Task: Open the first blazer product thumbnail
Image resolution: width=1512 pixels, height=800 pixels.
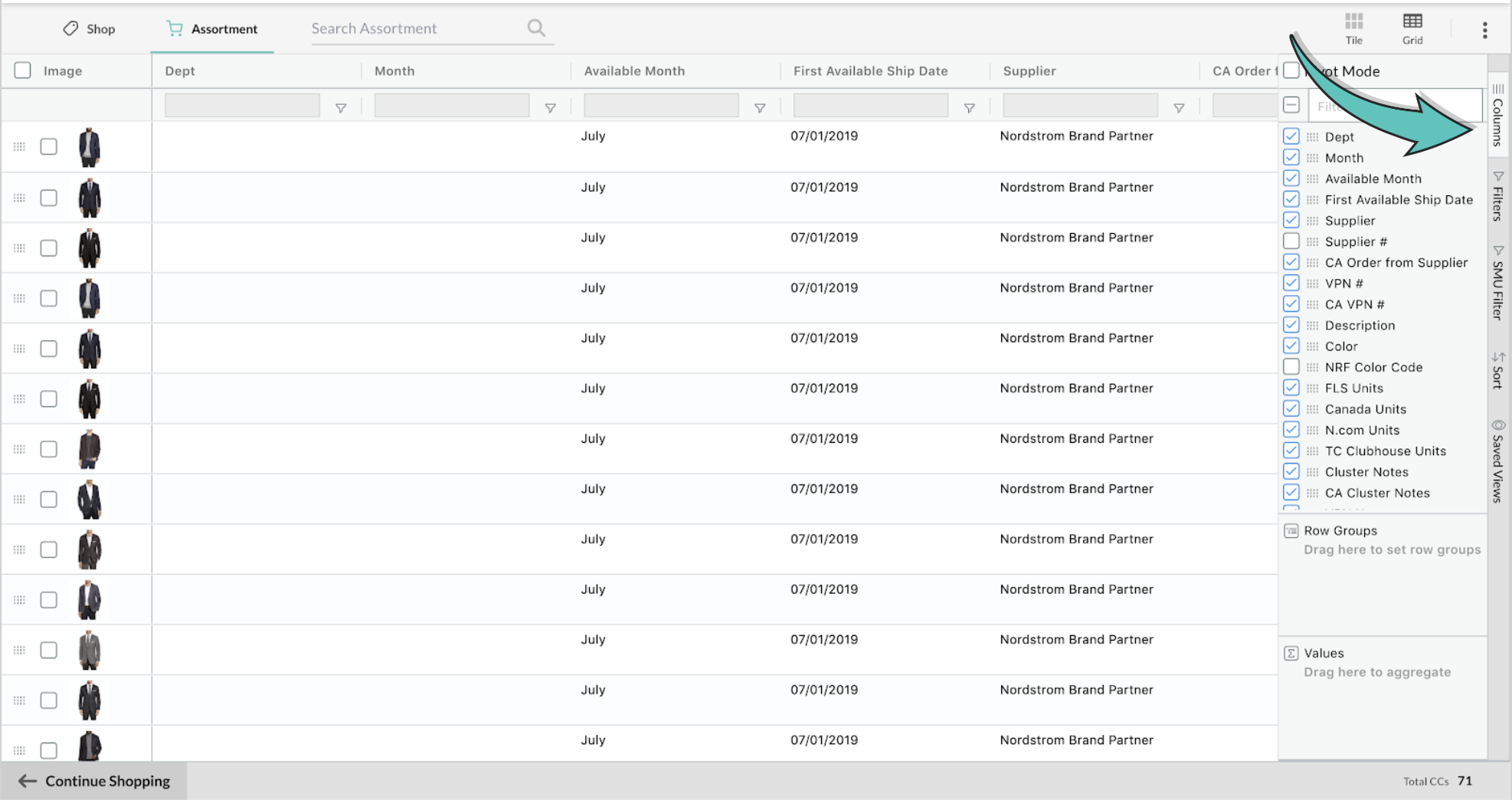Action: coord(90,147)
